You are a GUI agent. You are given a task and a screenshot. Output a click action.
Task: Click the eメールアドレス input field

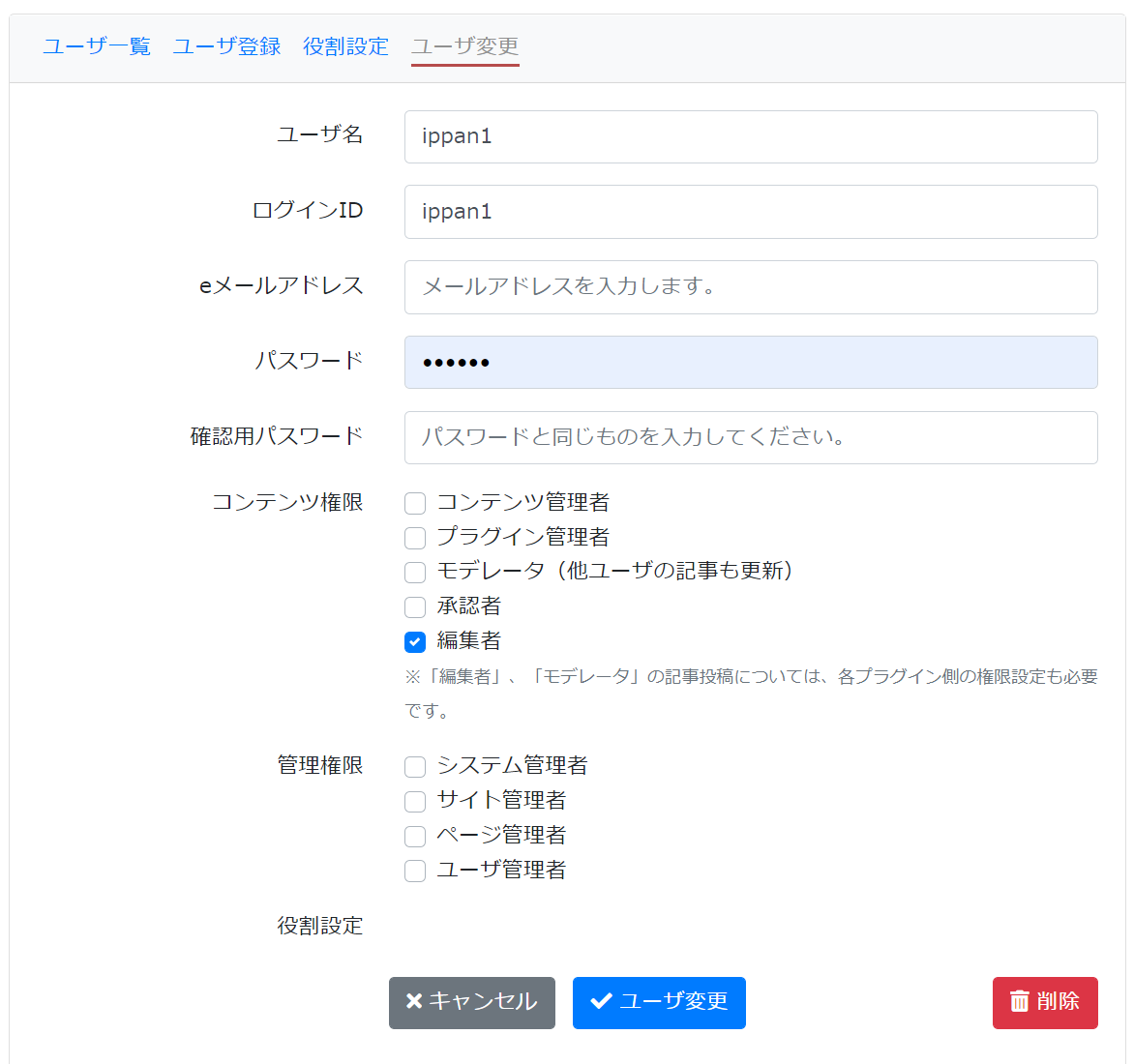point(751,287)
